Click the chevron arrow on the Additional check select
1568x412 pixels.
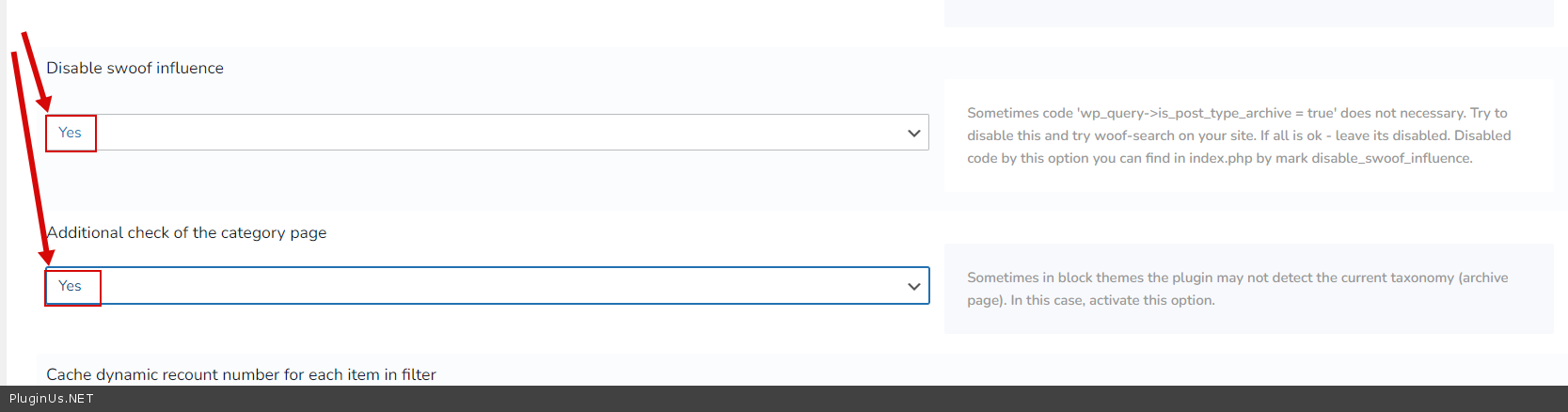[913, 286]
